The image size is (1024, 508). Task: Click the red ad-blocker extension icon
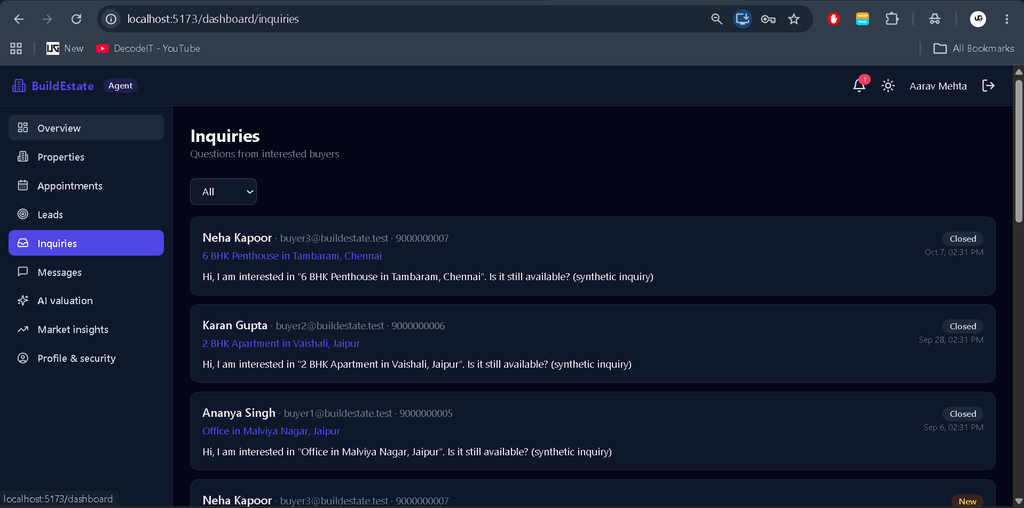click(x=833, y=19)
